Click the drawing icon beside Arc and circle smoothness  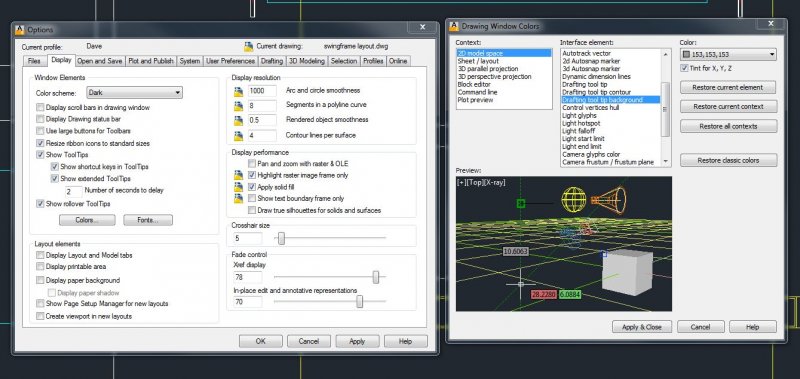(238, 91)
